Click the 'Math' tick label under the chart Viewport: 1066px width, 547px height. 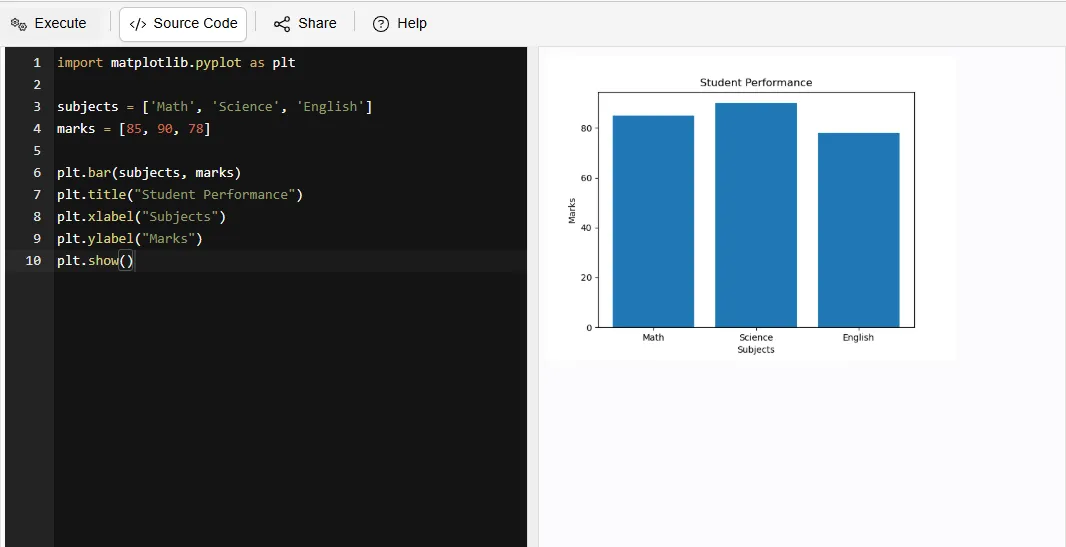[x=653, y=337]
